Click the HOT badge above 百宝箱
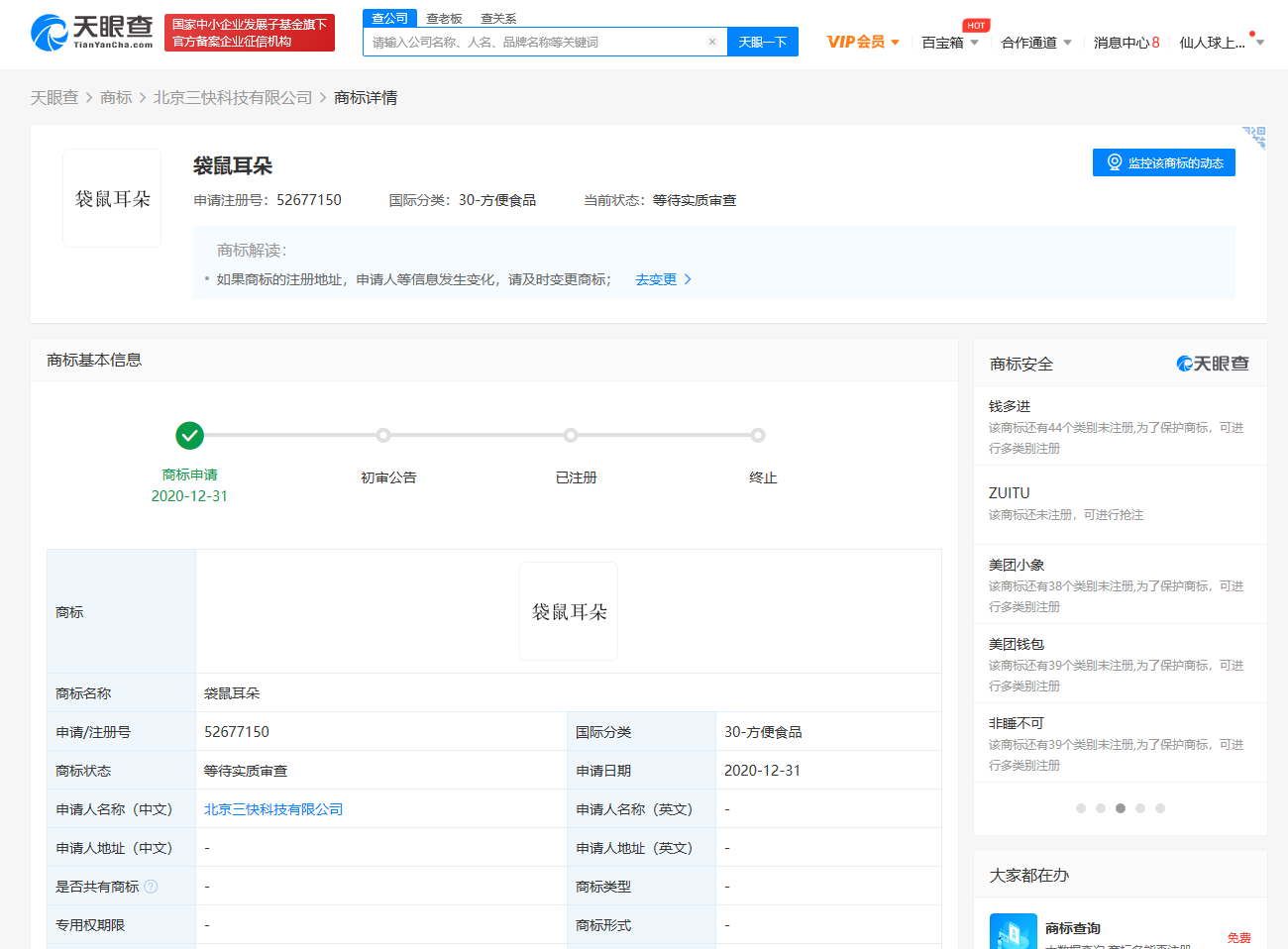The width and height of the screenshot is (1288, 949). (976, 26)
